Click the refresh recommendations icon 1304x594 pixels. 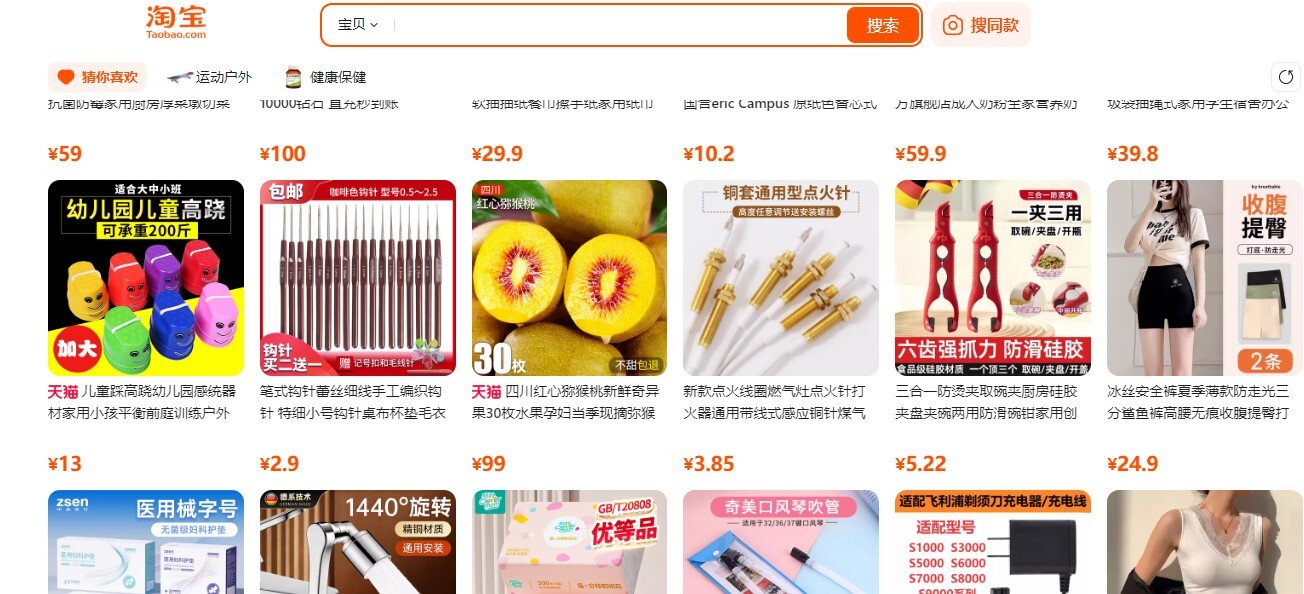click(1286, 77)
